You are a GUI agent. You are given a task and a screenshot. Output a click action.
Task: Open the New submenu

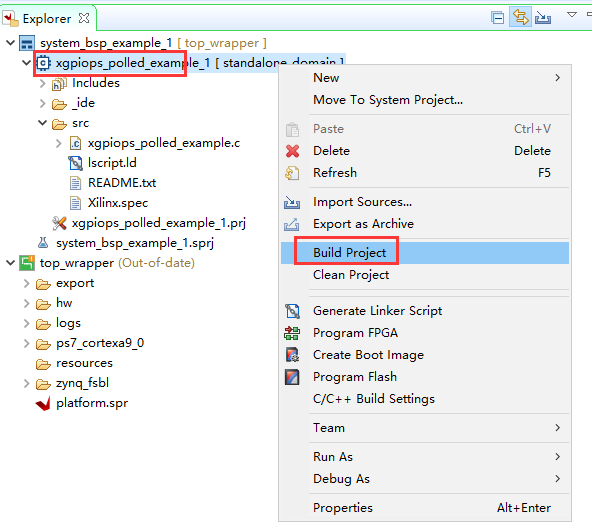point(425,78)
